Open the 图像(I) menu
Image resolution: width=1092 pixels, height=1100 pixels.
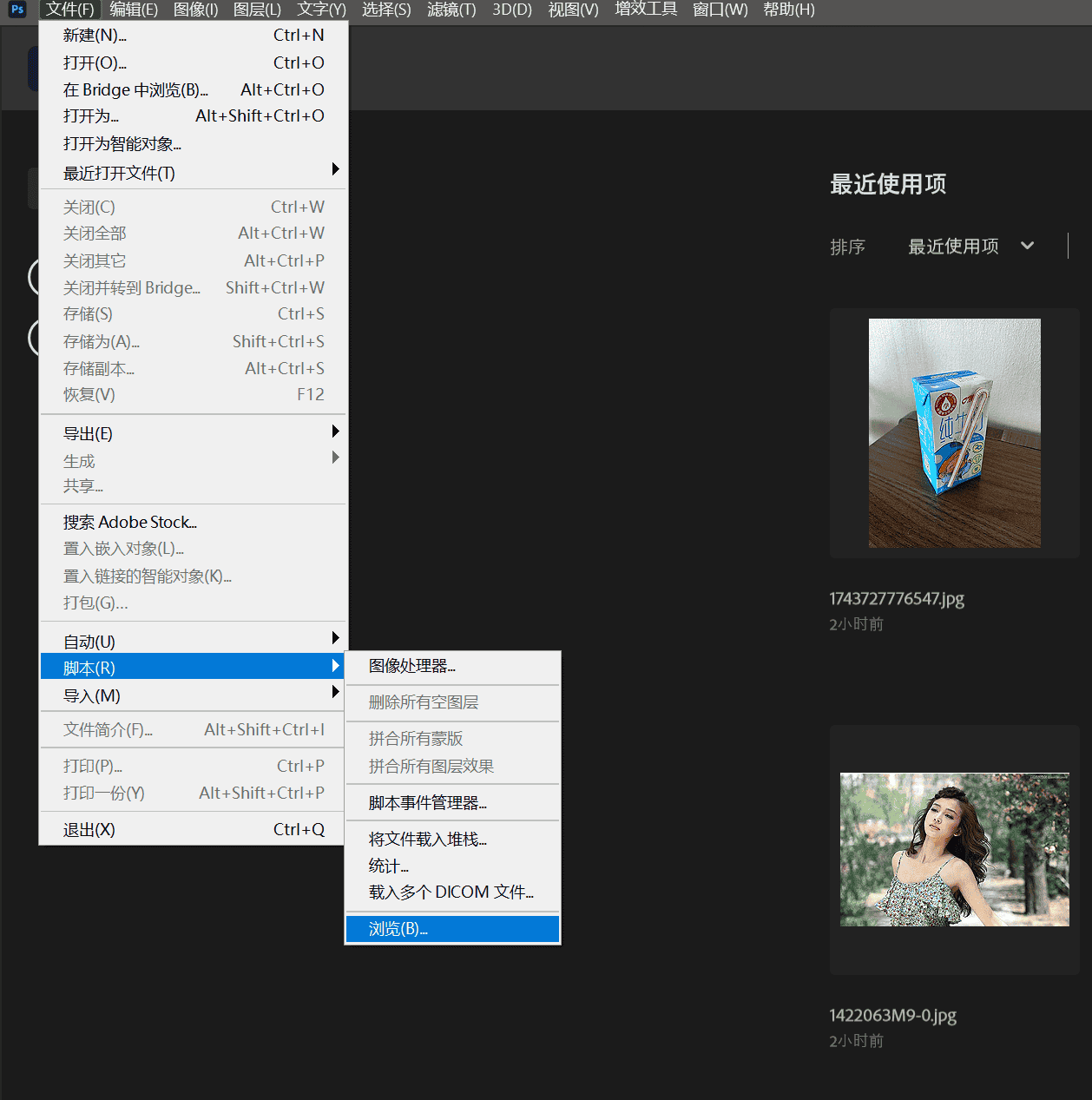coord(196,10)
